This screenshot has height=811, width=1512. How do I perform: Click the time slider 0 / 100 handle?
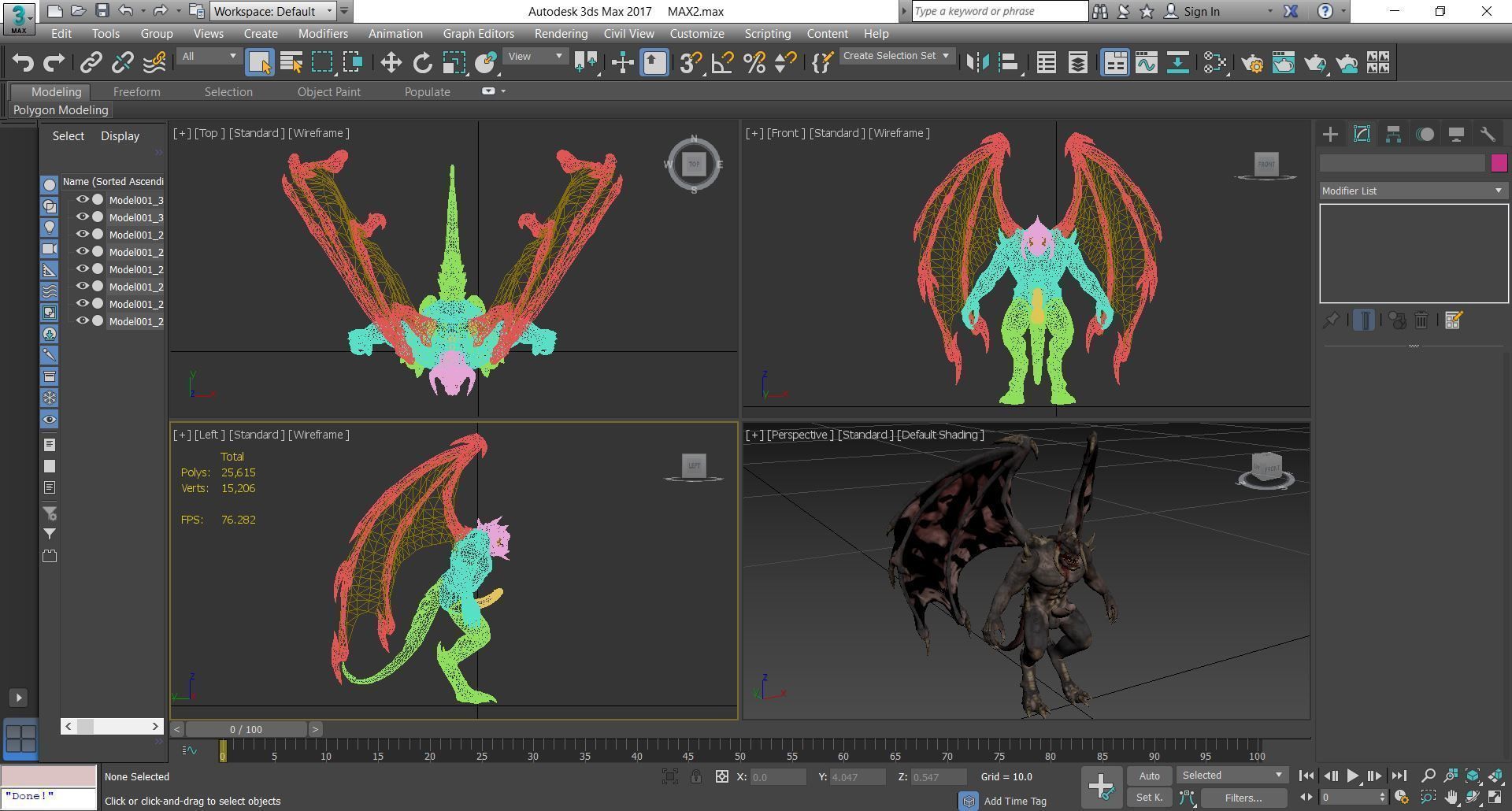(246, 730)
